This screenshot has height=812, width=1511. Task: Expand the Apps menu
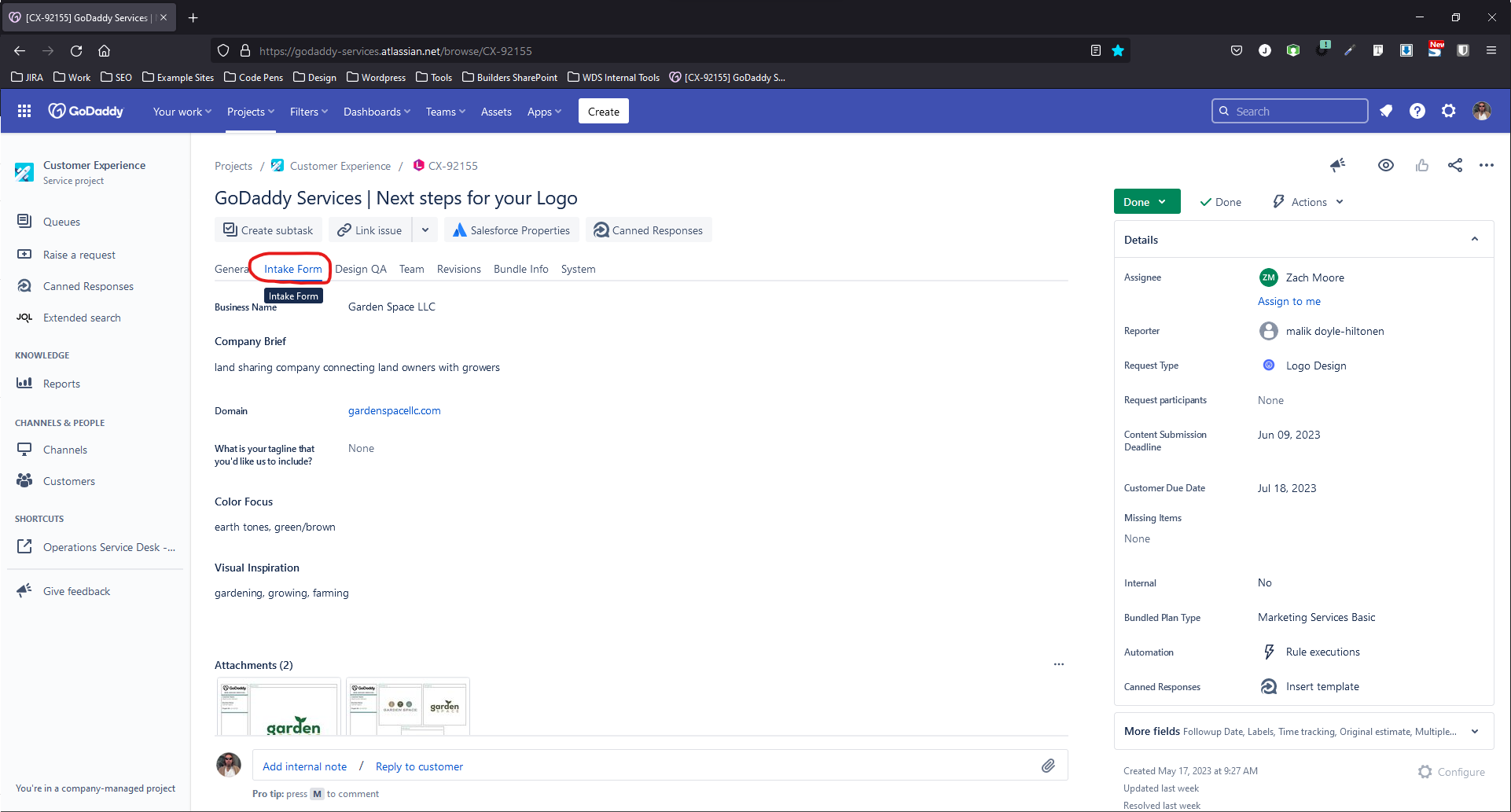(544, 112)
